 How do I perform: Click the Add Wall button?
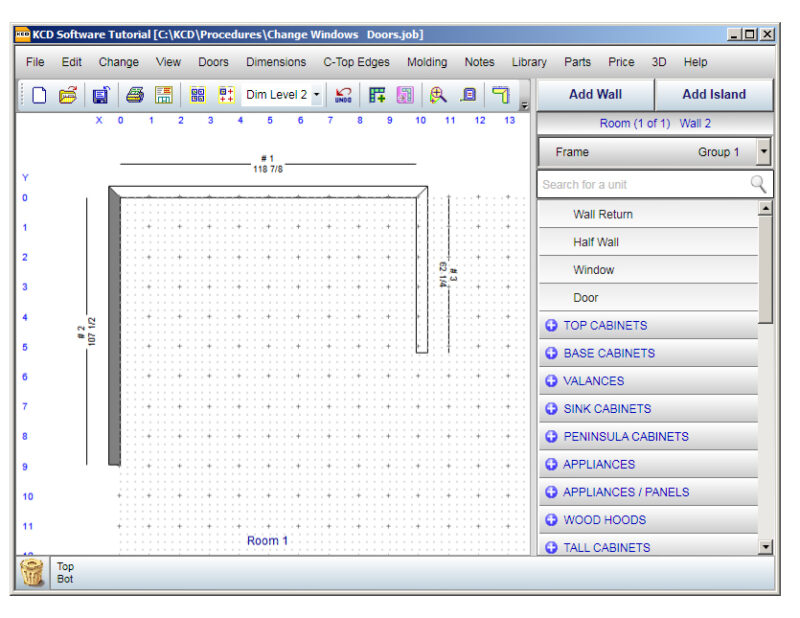tap(595, 94)
